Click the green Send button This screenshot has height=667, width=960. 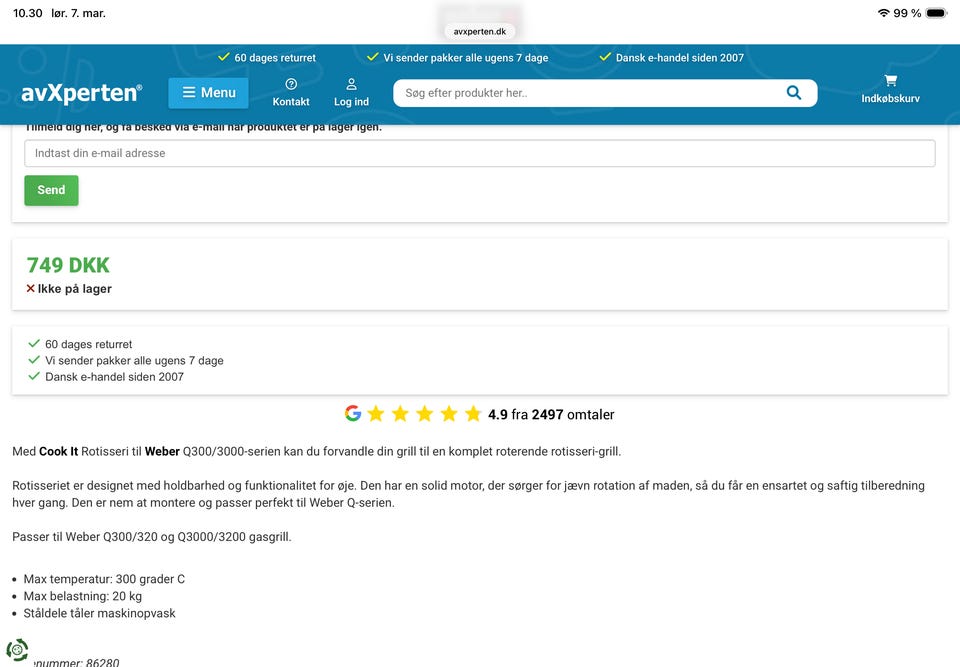[51, 190]
